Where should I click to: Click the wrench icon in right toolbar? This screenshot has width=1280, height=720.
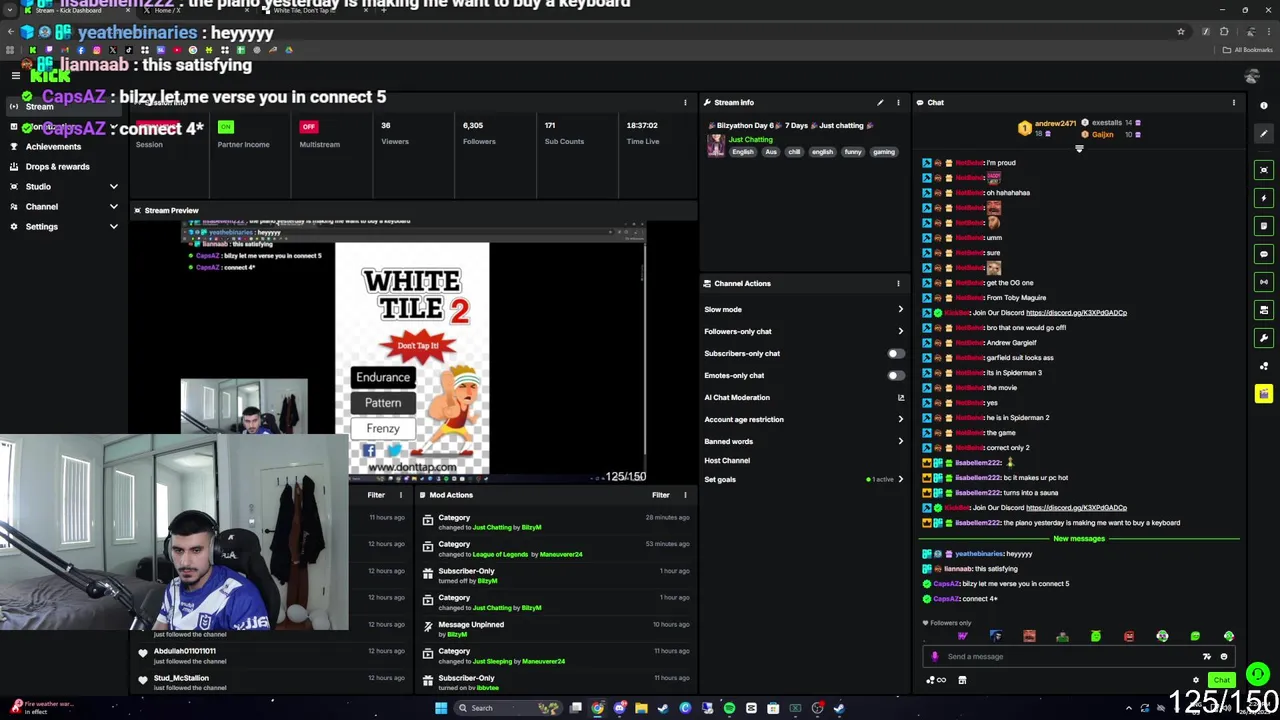pyautogui.click(x=1264, y=338)
